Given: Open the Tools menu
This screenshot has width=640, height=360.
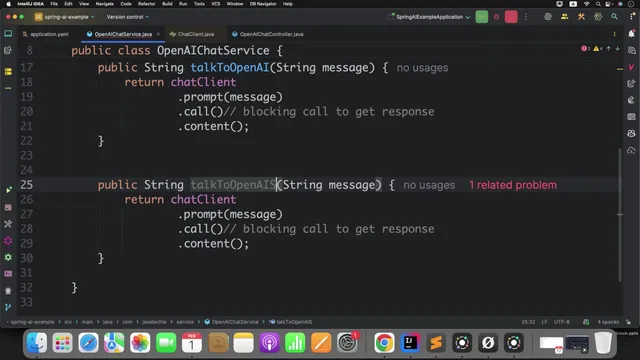Looking at the screenshot, I should 199,4.
